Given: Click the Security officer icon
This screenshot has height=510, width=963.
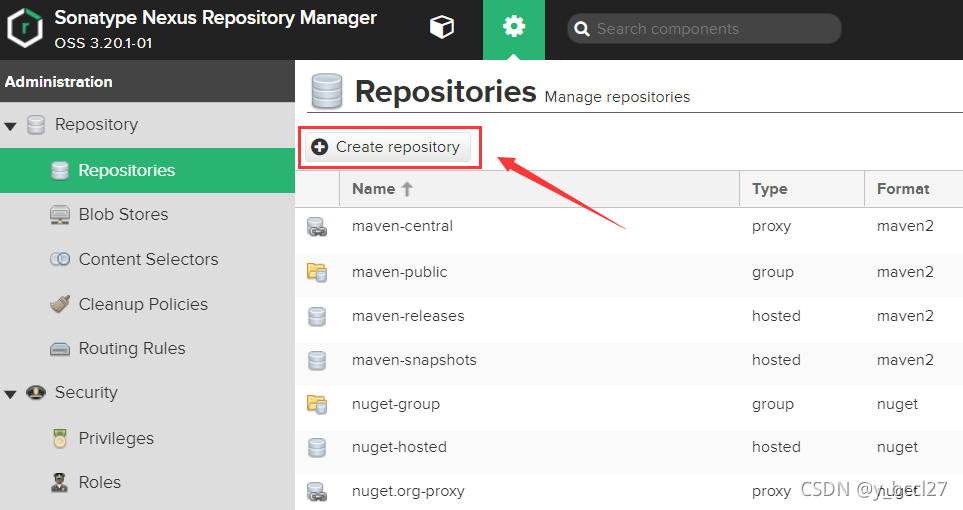Looking at the screenshot, I should coord(36,392).
